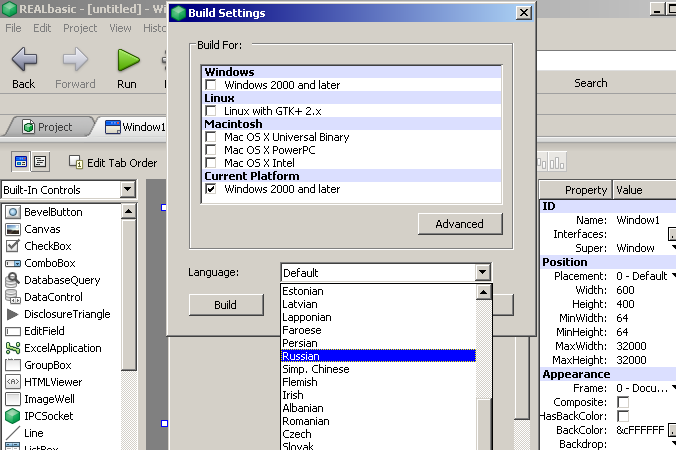The width and height of the screenshot is (676, 450).
Task: Choose Persian in the language list
Action: [378, 343]
